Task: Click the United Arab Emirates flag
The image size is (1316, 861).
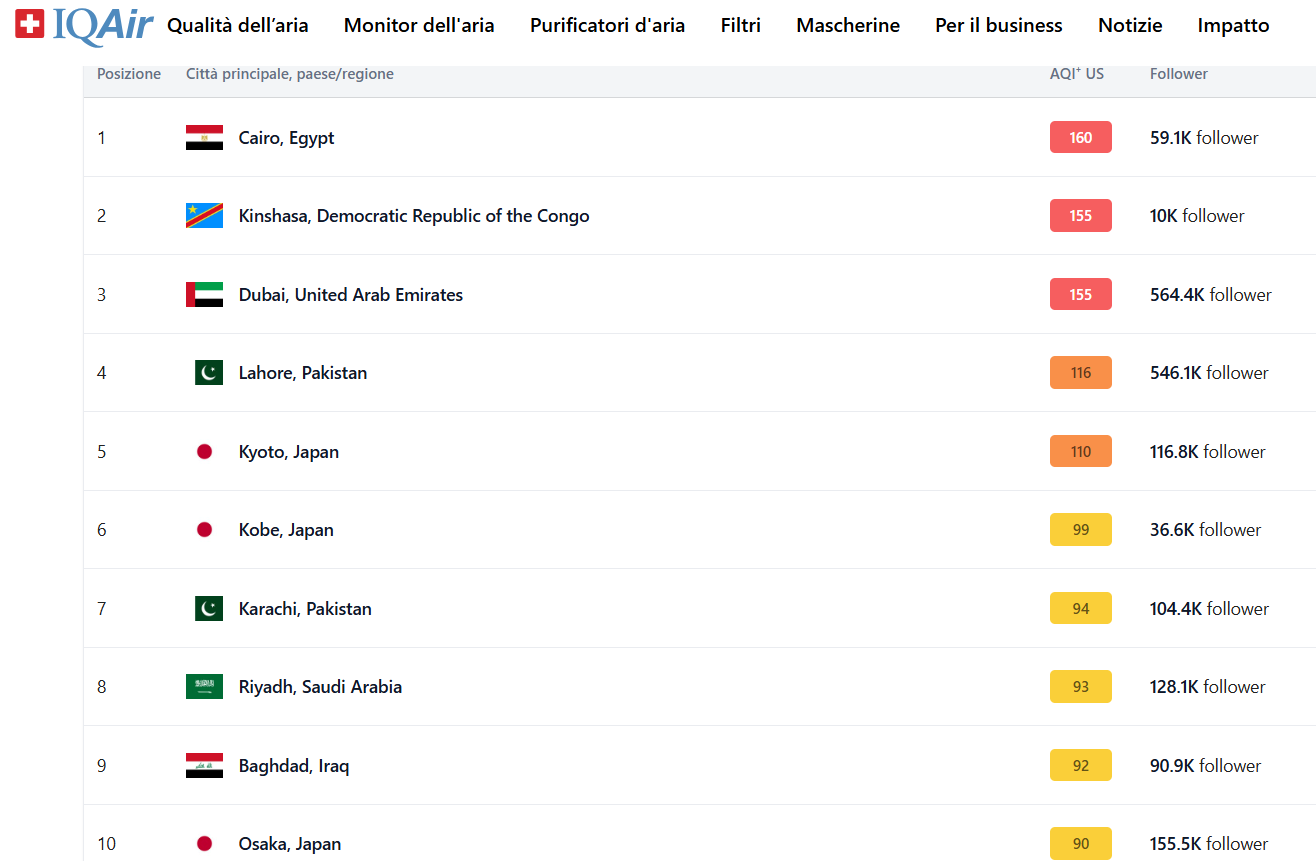Action: [204, 295]
